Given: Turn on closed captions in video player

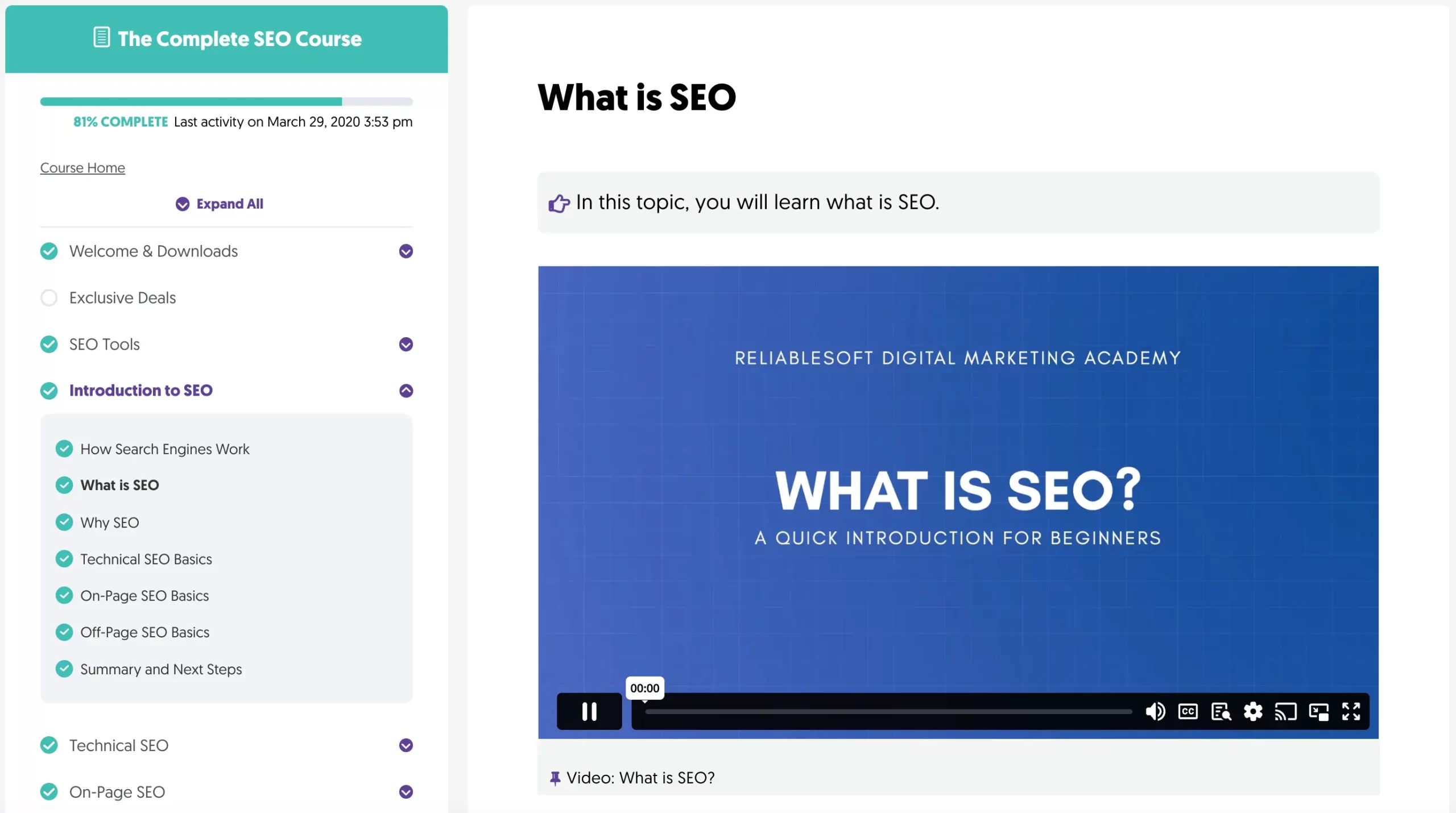Looking at the screenshot, I should coord(1188,711).
